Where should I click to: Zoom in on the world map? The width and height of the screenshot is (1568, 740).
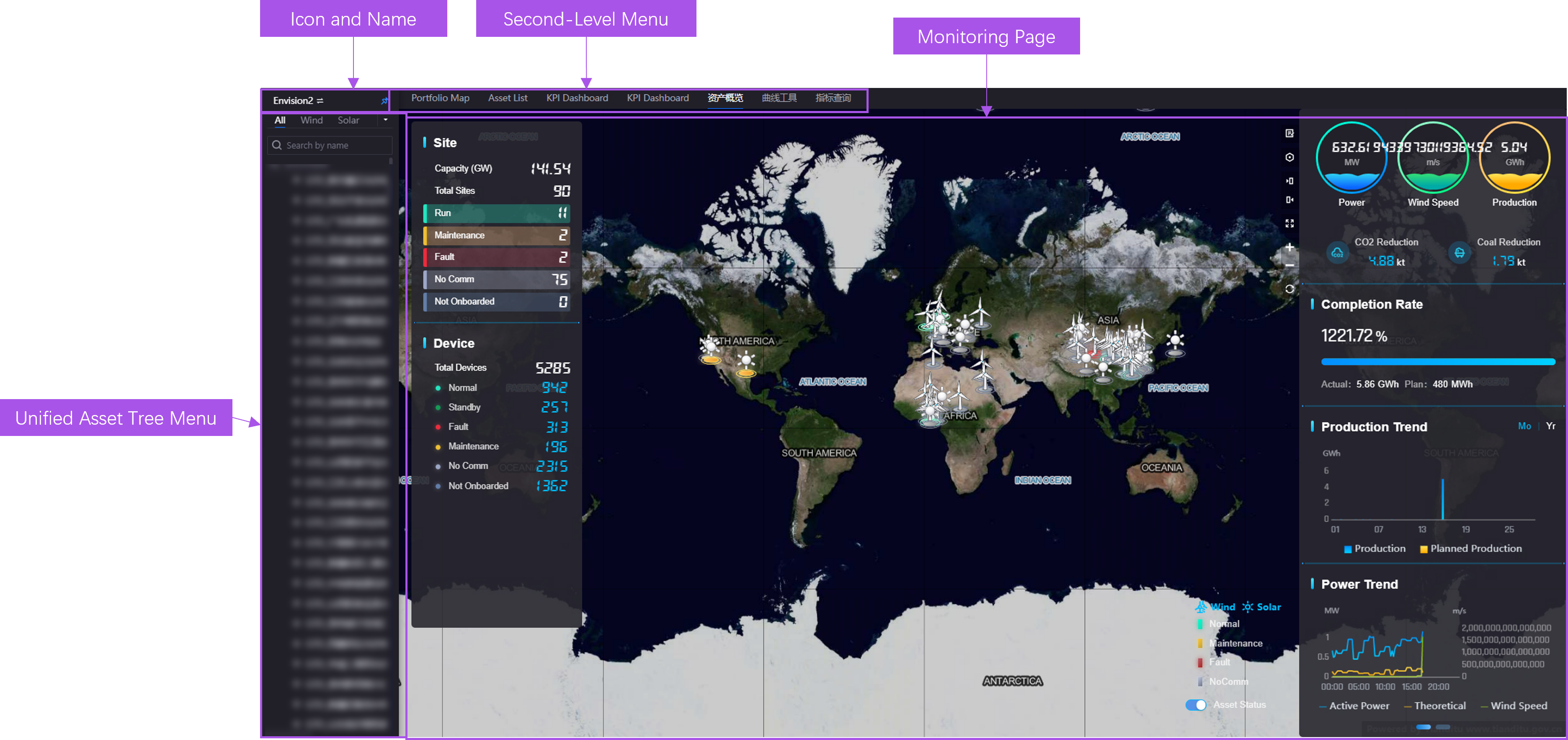1290,247
